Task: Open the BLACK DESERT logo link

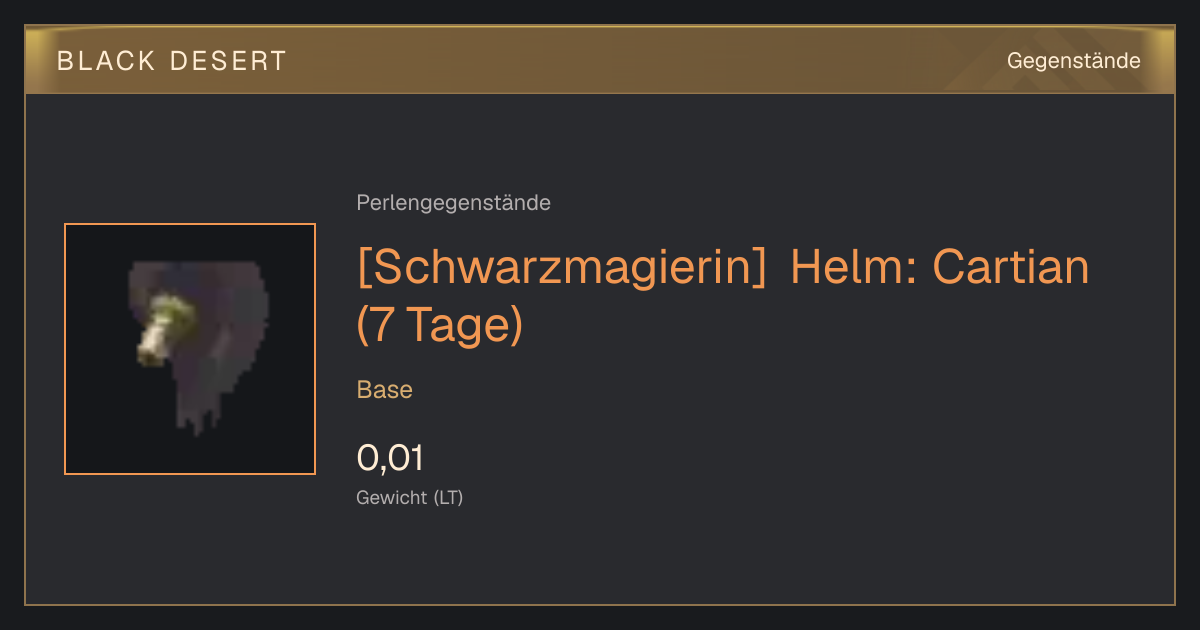Action: (x=172, y=61)
